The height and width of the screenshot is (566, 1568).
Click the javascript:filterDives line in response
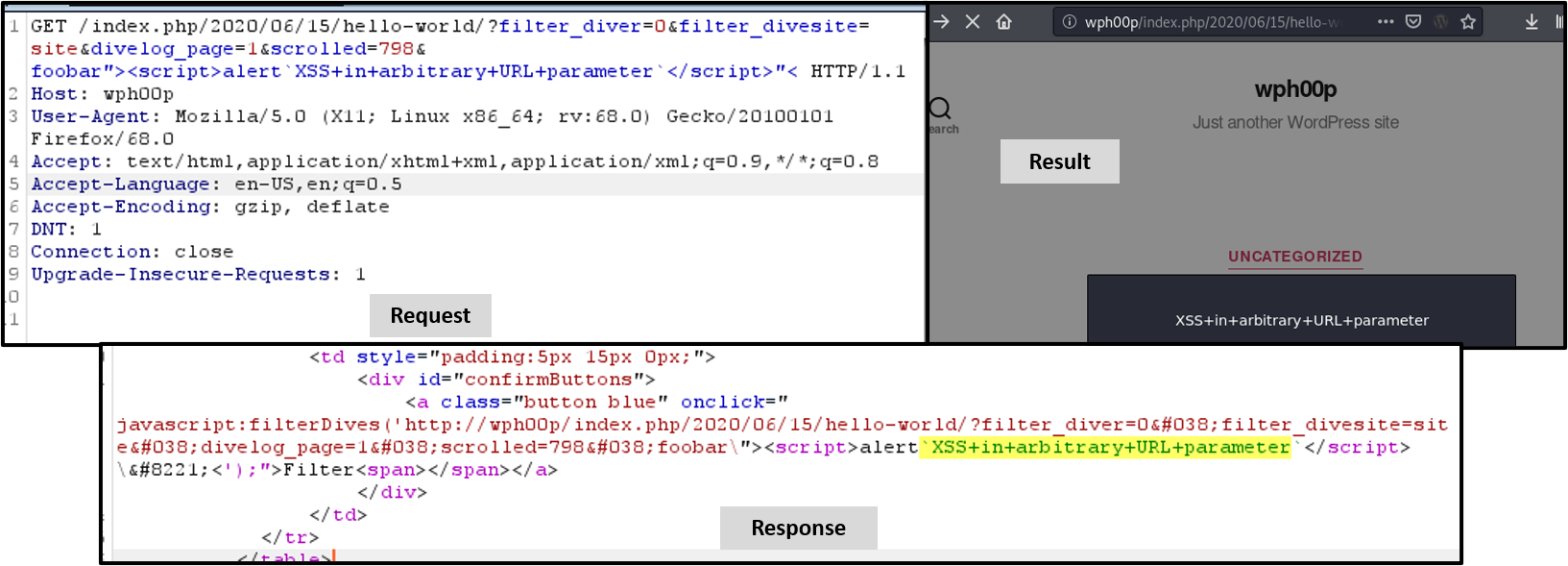[x=782, y=425]
